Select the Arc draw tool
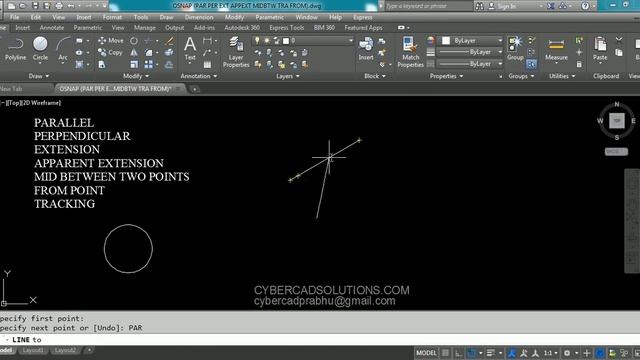The width and height of the screenshot is (640, 360). [x=62, y=49]
